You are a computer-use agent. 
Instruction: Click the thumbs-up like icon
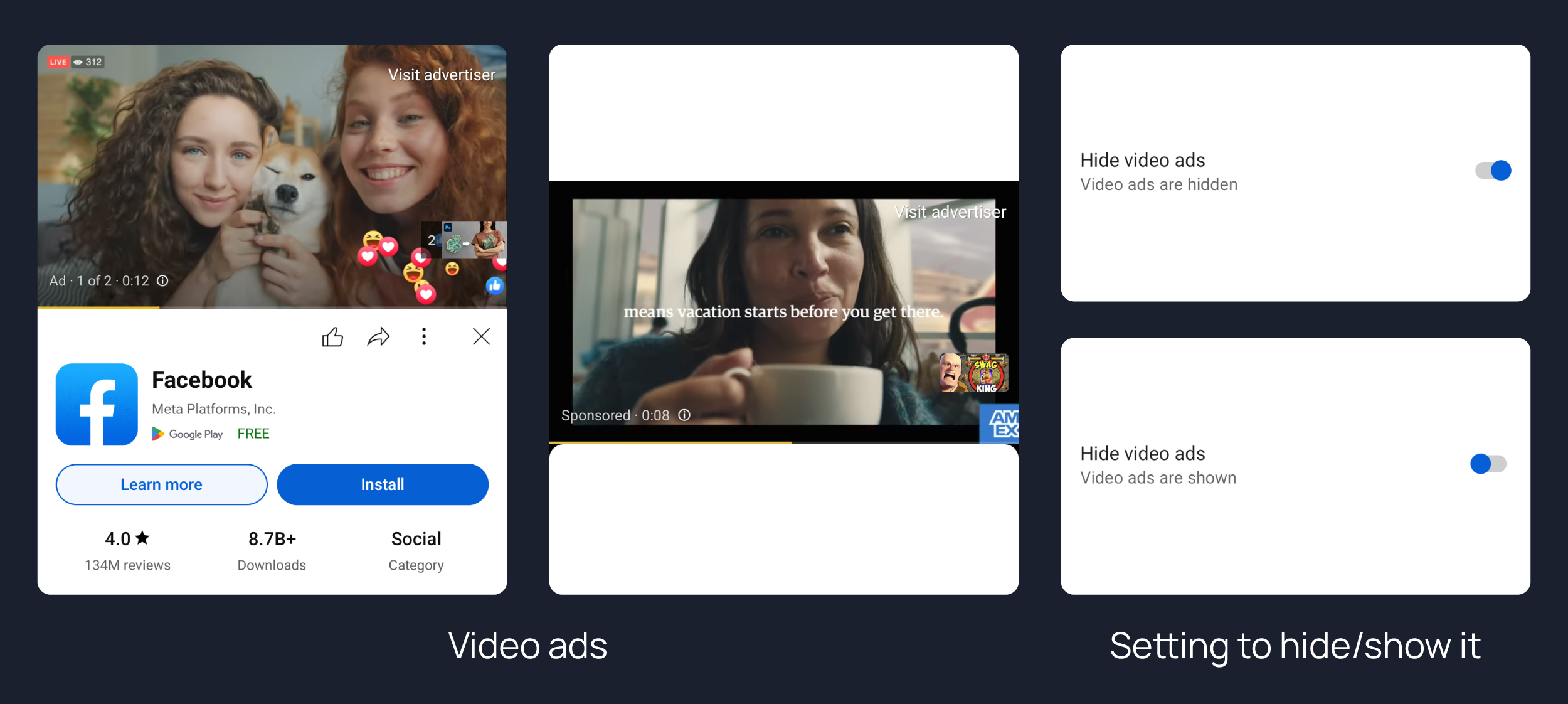[x=332, y=337]
